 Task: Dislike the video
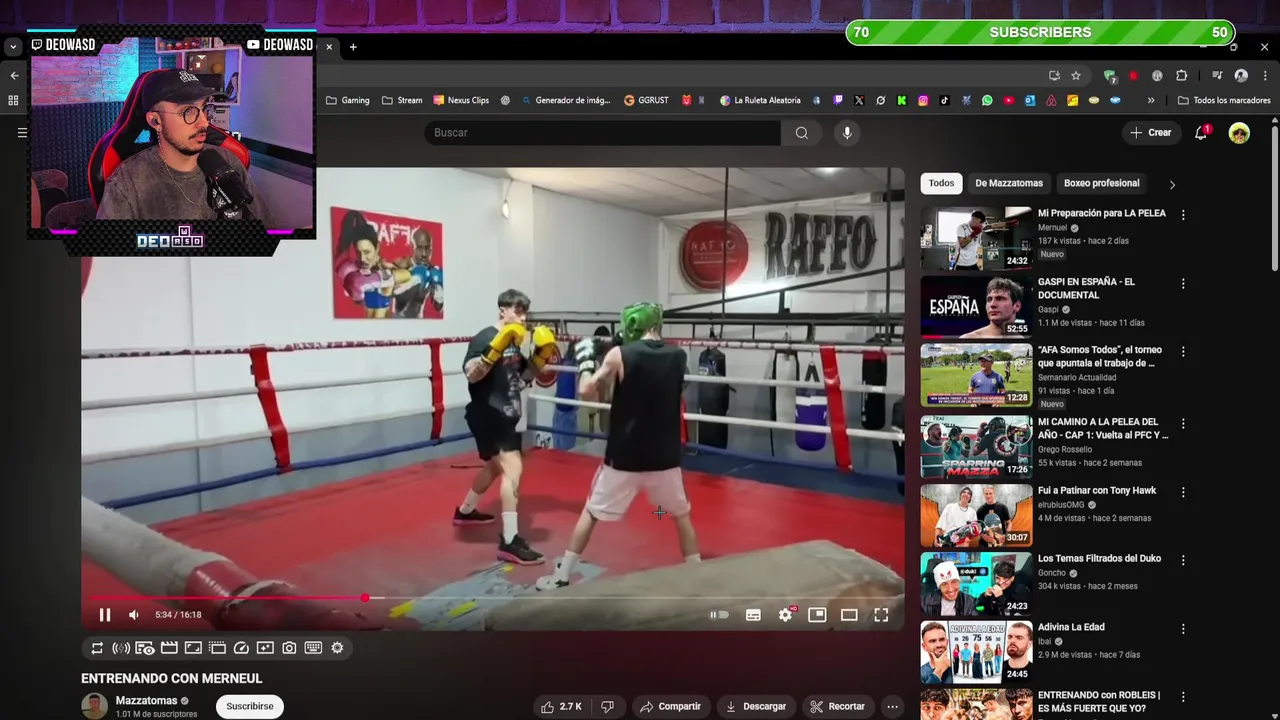tap(607, 706)
